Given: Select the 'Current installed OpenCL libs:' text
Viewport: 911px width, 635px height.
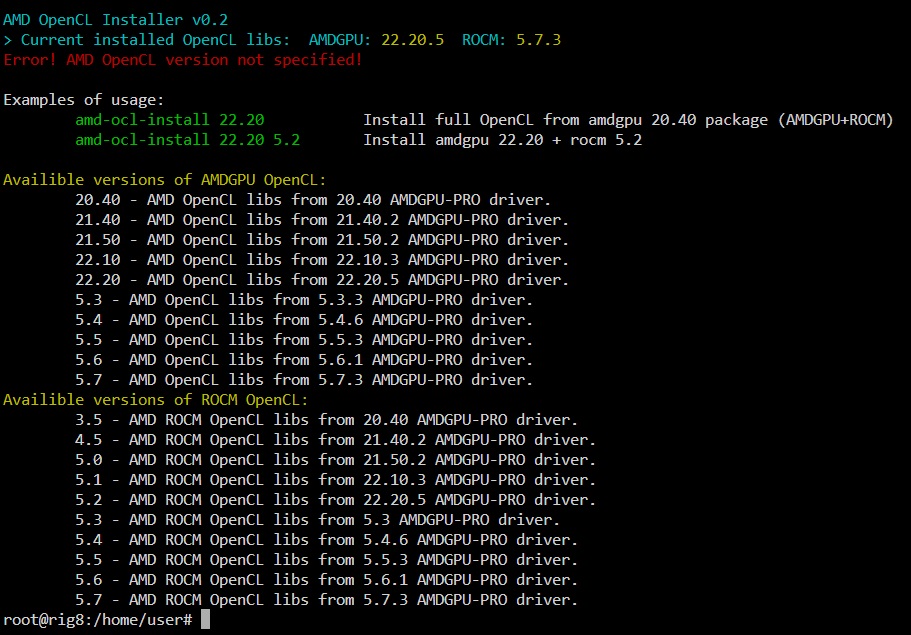Looking at the screenshot, I should 155,40.
